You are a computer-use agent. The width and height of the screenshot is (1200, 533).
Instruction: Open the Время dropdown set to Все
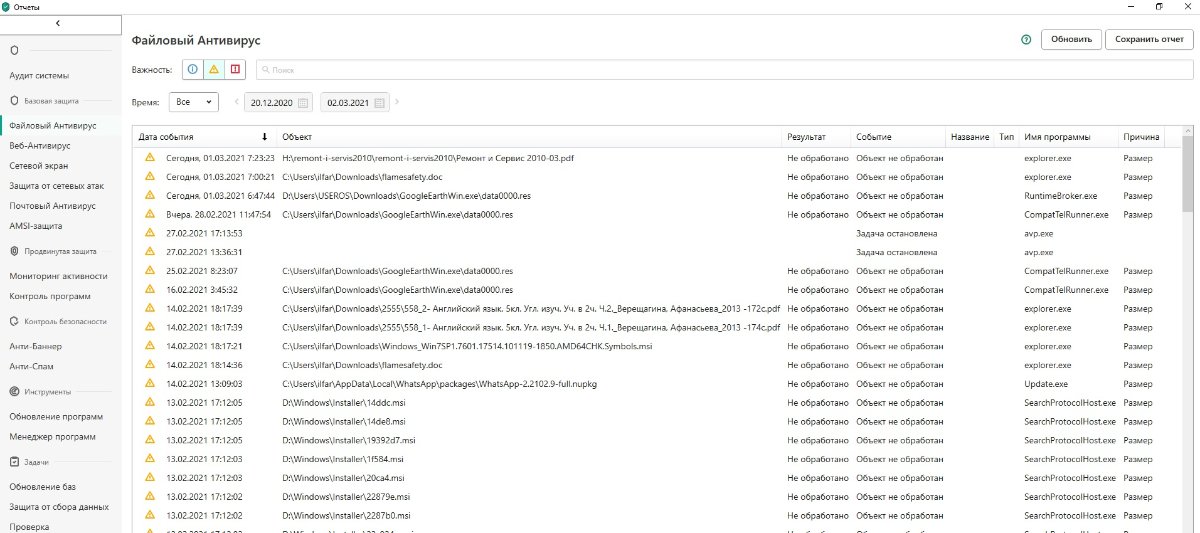[193, 102]
